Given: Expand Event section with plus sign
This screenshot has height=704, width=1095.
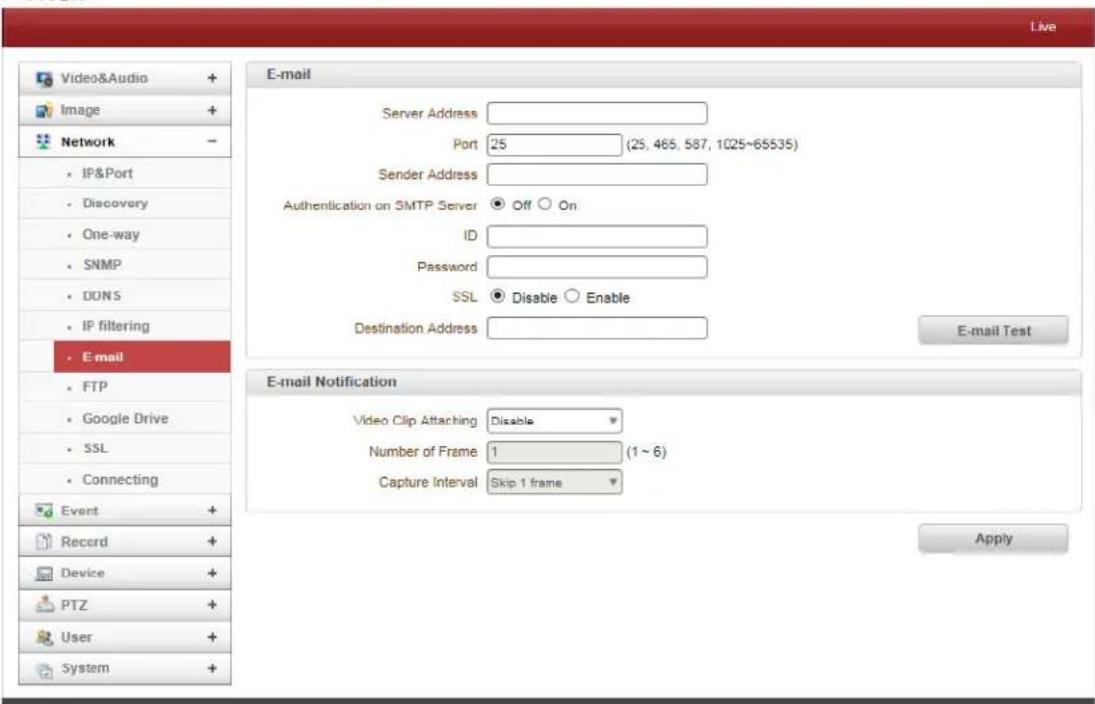Looking at the screenshot, I should (212, 511).
